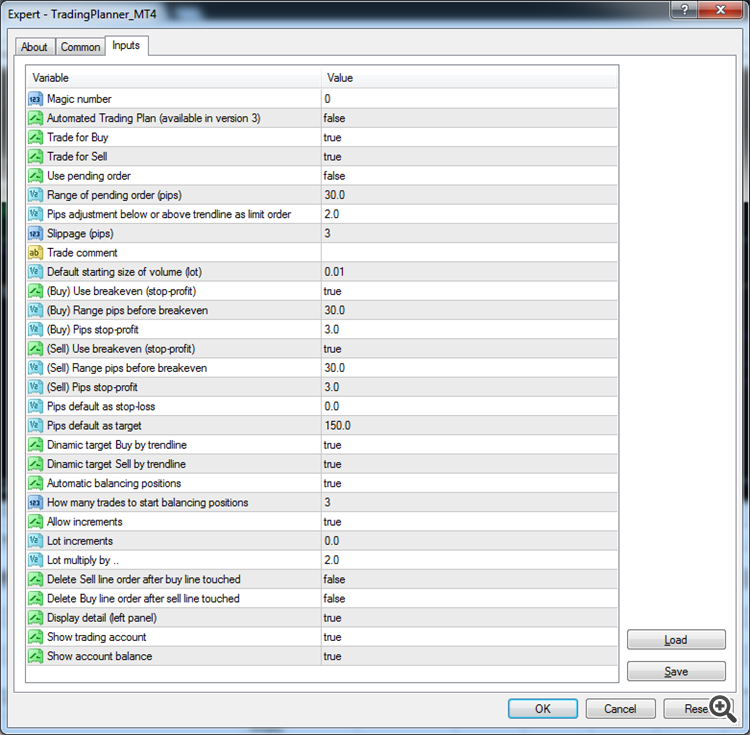Click the decimal icon beside Range of pending order
750x735 pixels.
tap(35, 195)
